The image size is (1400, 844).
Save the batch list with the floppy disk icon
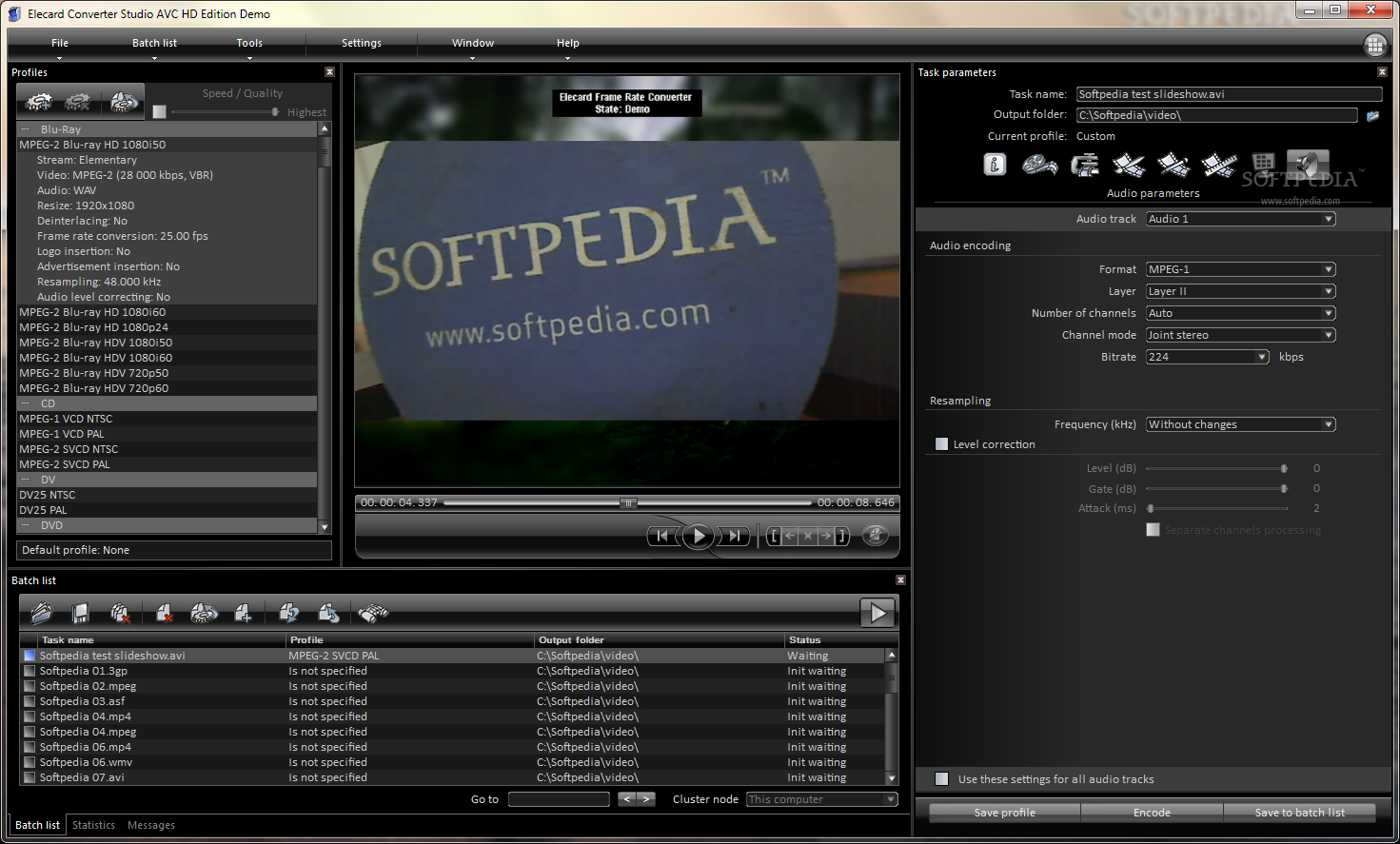pyautogui.click(x=80, y=613)
